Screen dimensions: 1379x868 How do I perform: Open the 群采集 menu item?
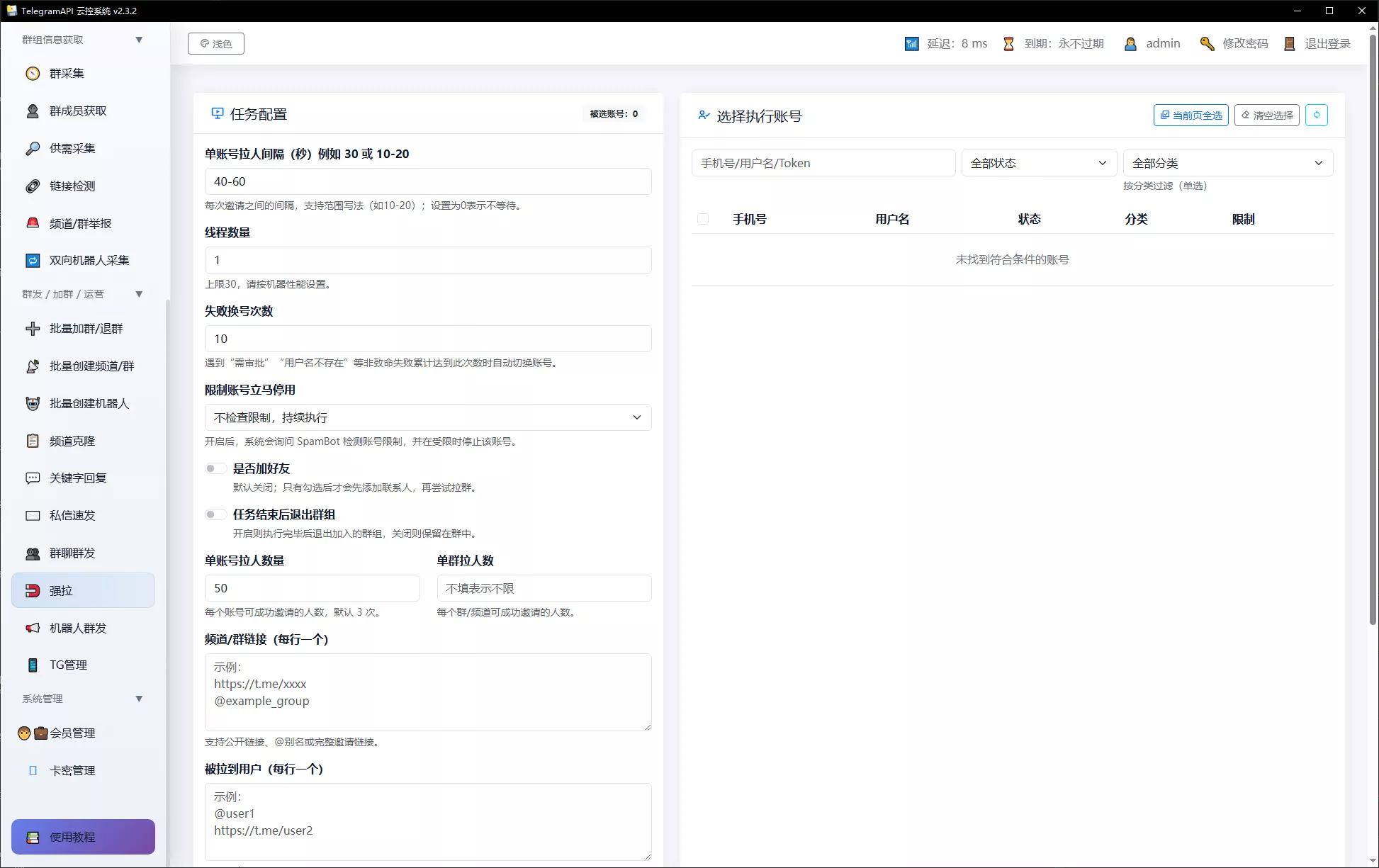pos(83,74)
